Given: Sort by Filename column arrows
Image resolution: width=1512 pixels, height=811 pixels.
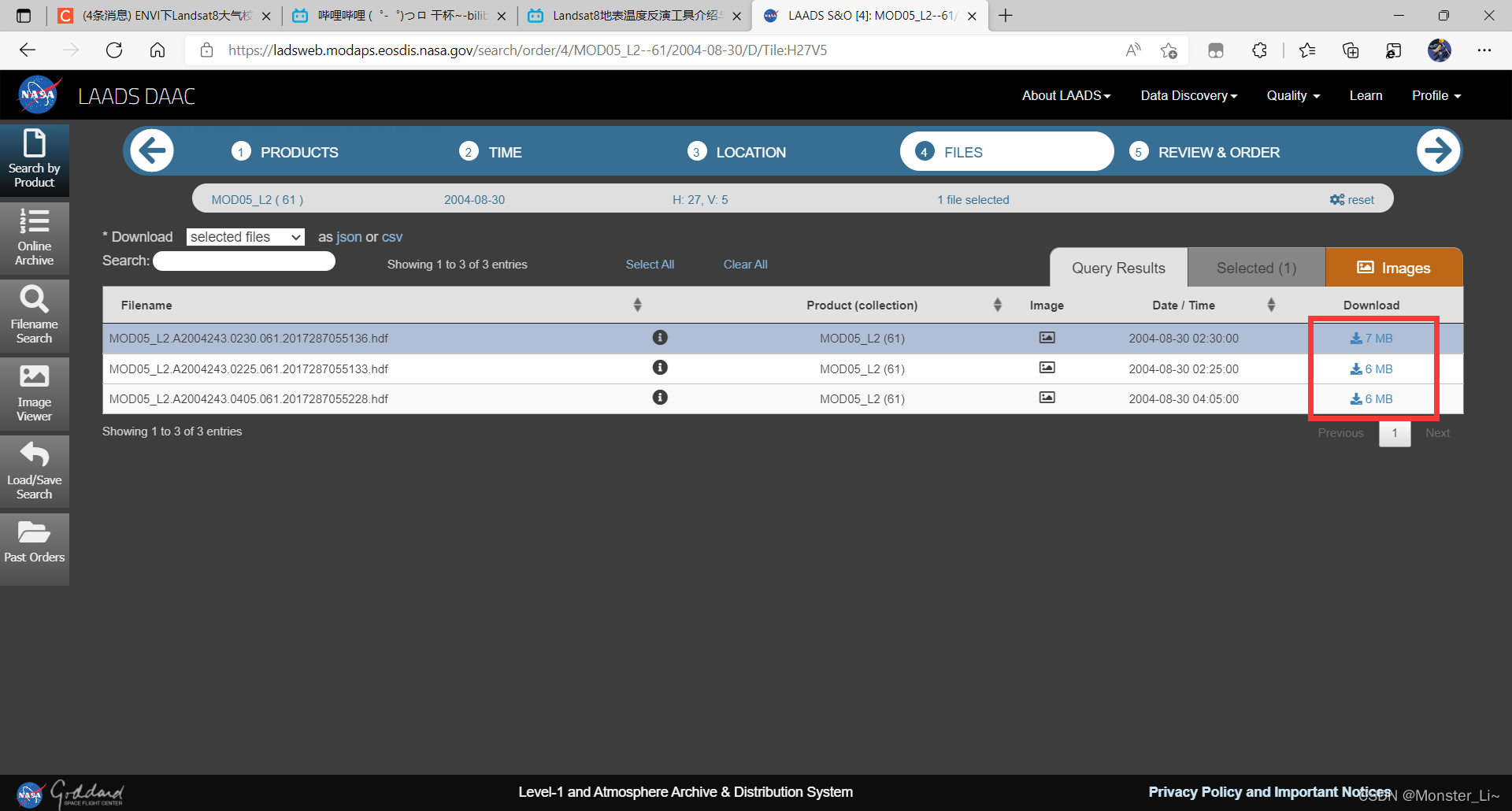Looking at the screenshot, I should tap(637, 306).
